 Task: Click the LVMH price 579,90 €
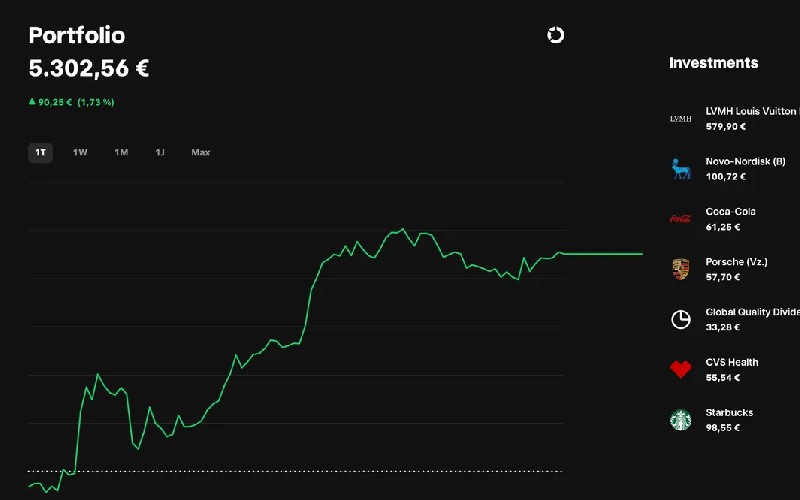(x=726, y=126)
